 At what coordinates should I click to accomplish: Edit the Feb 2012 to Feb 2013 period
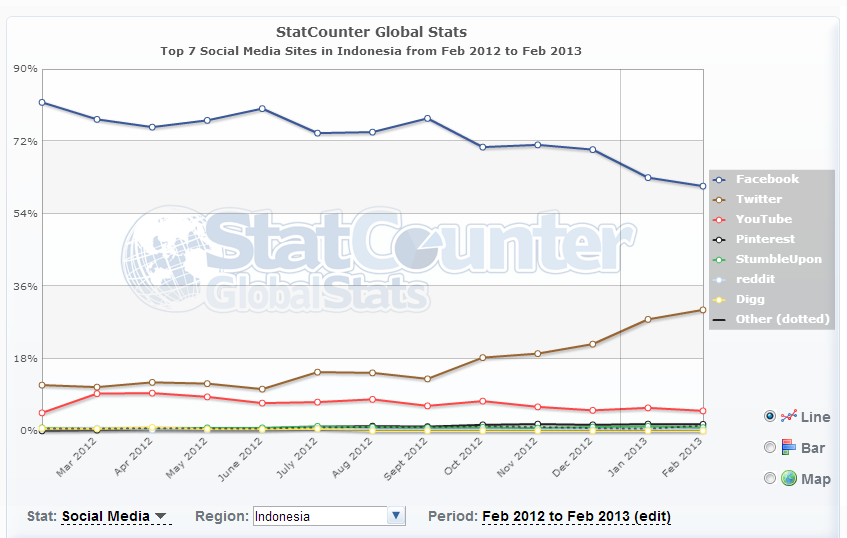[576, 517]
